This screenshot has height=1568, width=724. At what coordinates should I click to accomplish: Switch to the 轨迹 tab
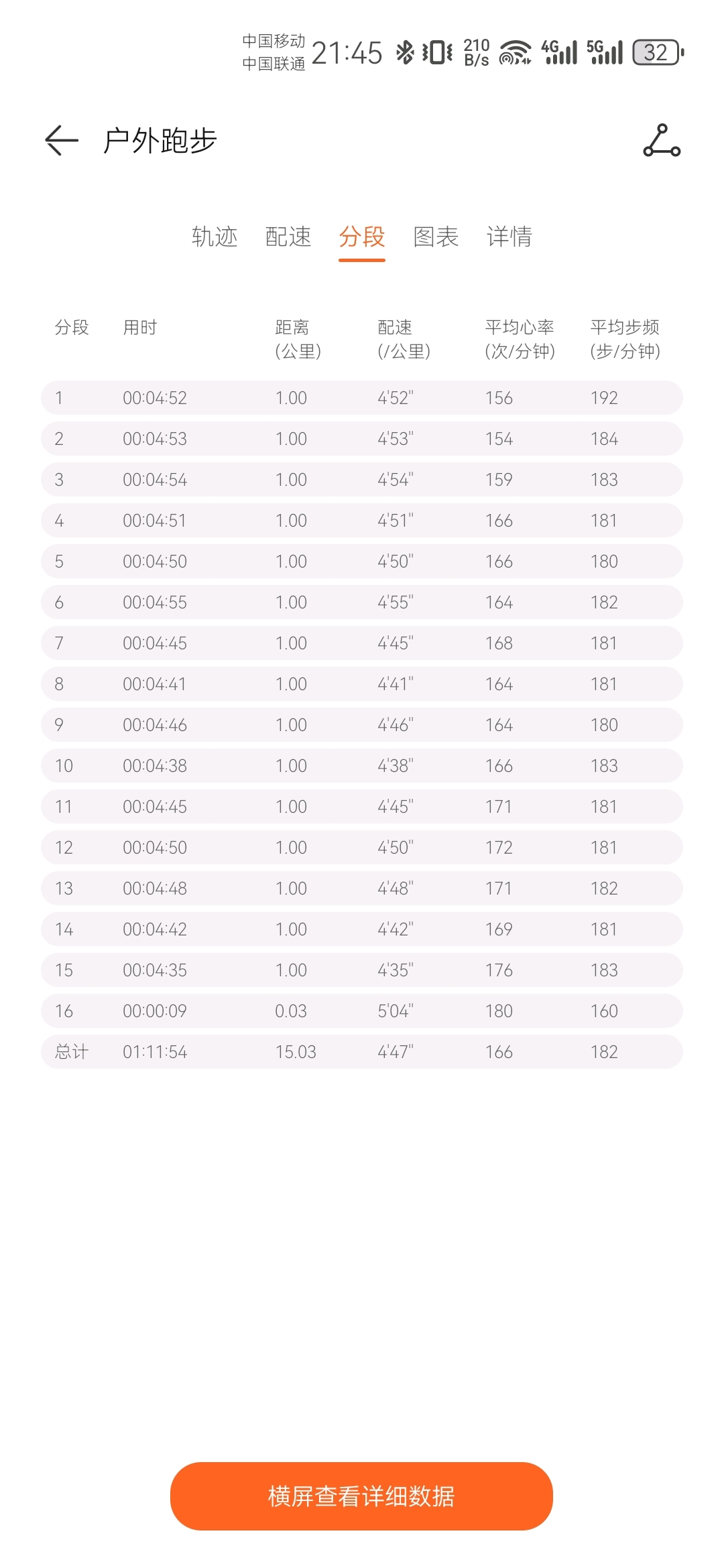point(215,237)
